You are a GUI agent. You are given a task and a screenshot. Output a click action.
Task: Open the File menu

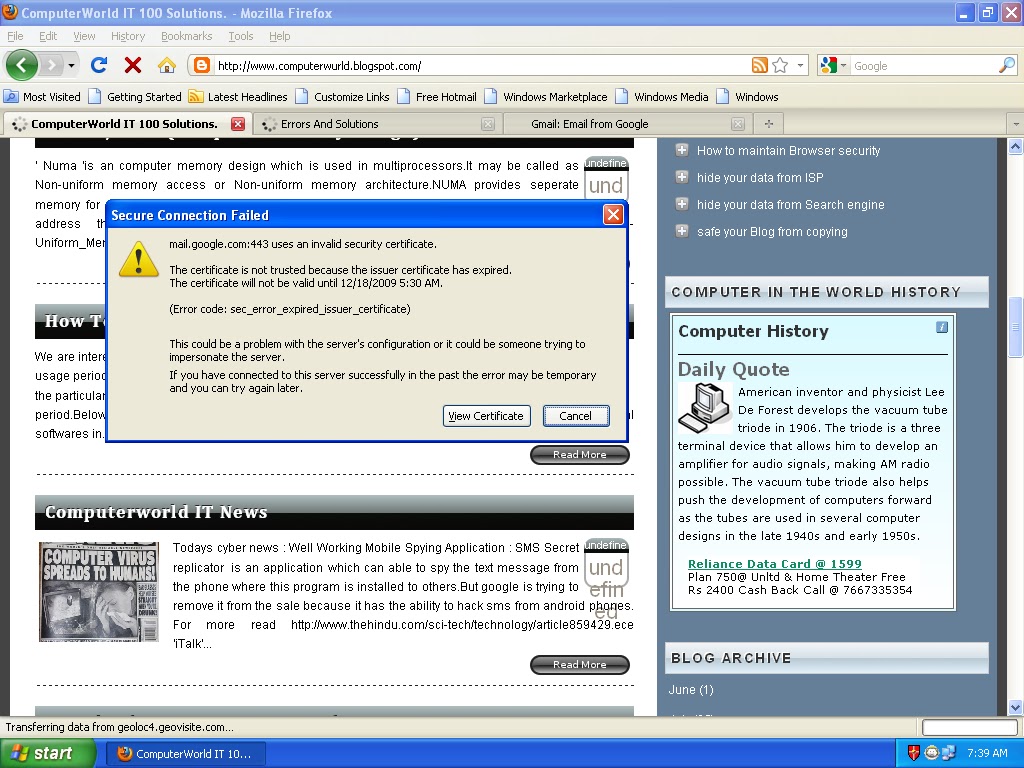15,36
